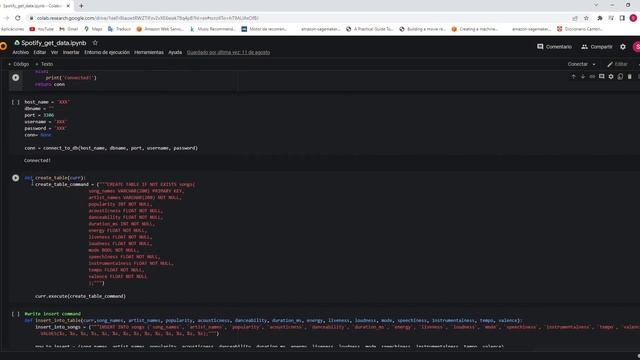
Task: Open a new browser tab
Action: click(x=81, y=6)
